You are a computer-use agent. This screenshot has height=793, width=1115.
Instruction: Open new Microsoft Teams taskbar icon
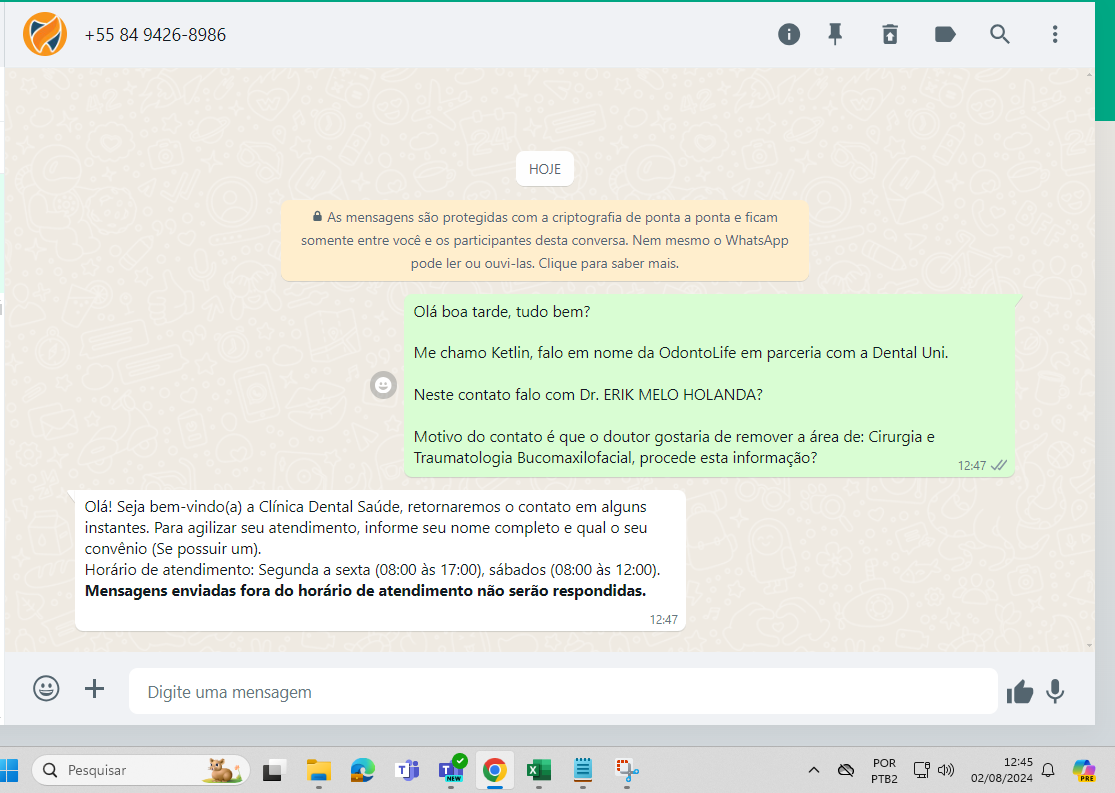pos(451,770)
